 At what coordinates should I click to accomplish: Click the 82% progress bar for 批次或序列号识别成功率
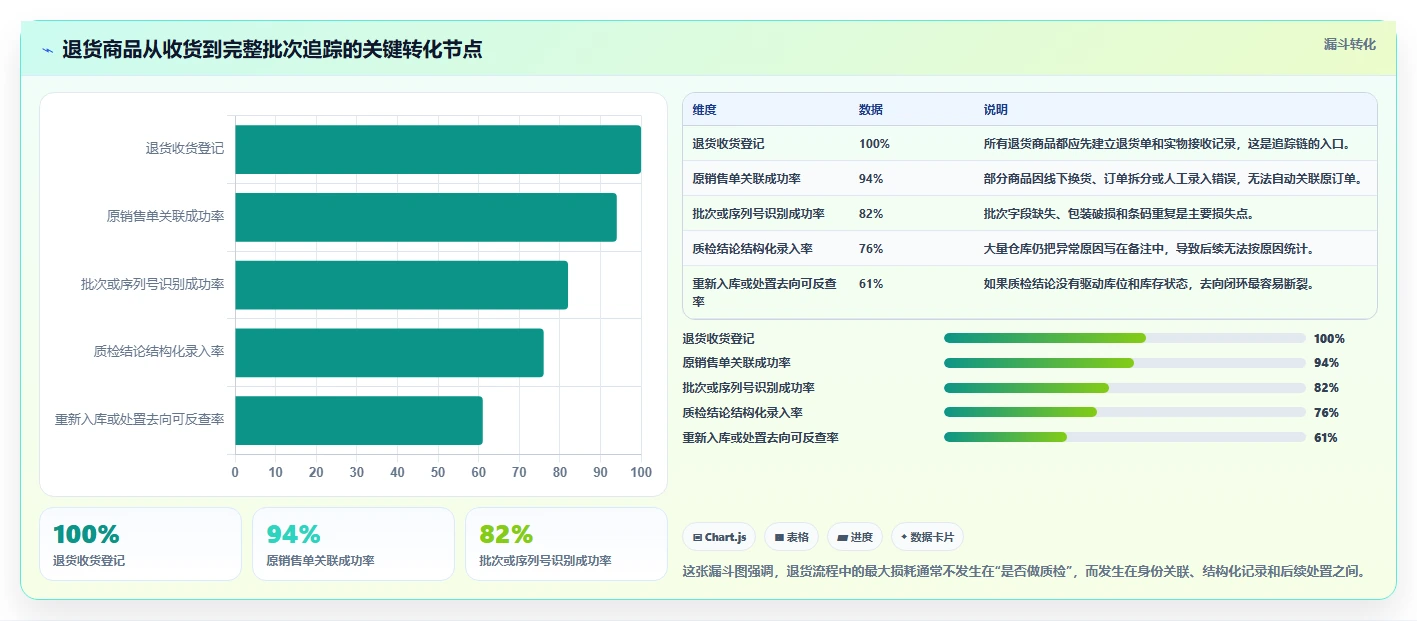coord(1125,388)
